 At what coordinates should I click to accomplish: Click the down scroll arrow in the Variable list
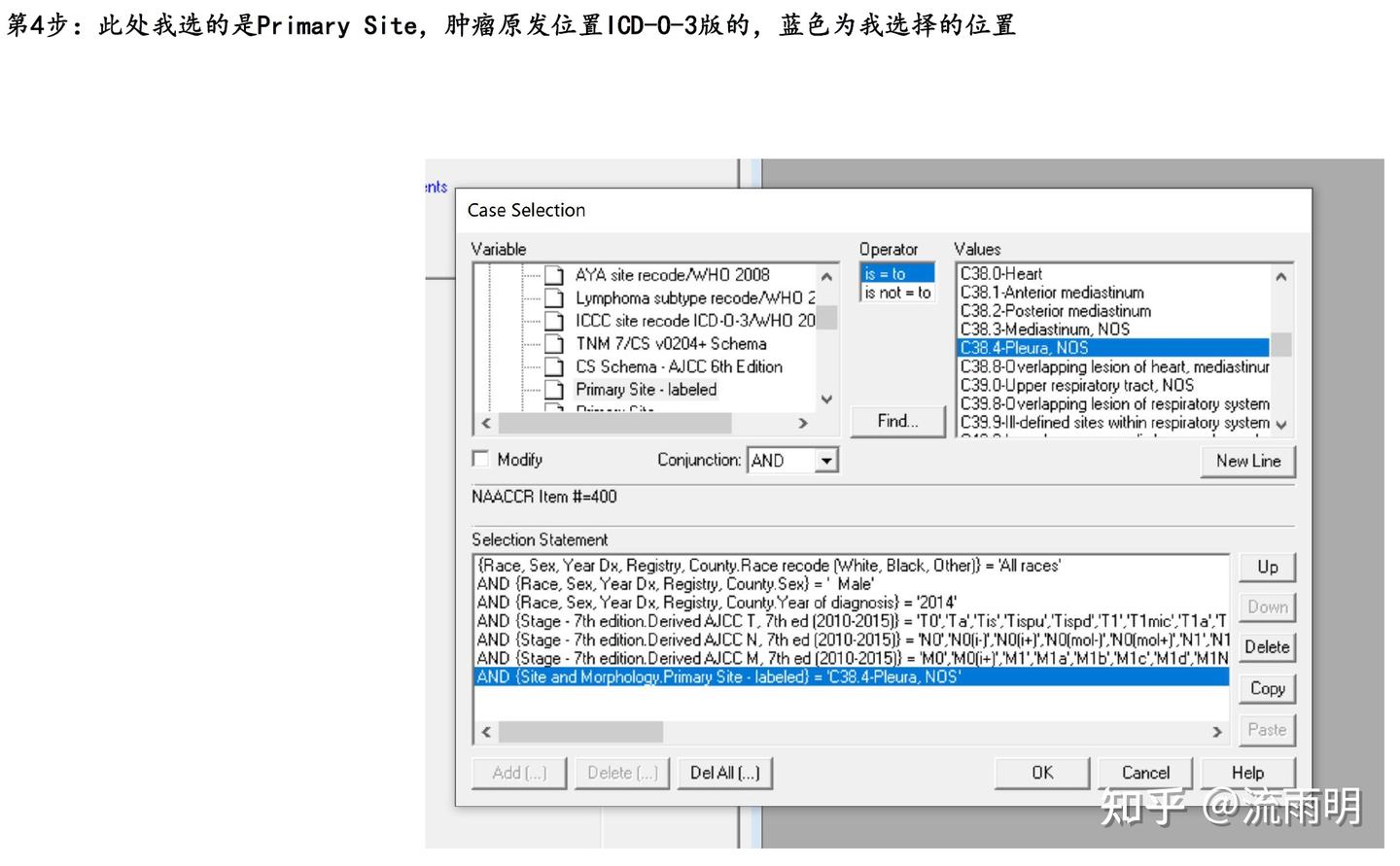[826, 399]
